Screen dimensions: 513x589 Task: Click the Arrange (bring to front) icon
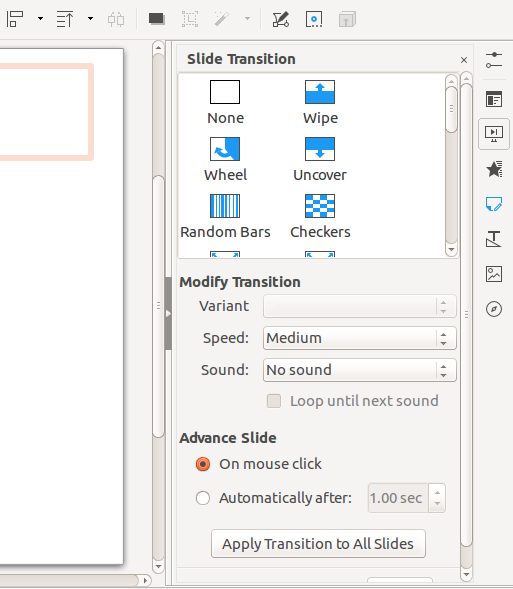65,19
